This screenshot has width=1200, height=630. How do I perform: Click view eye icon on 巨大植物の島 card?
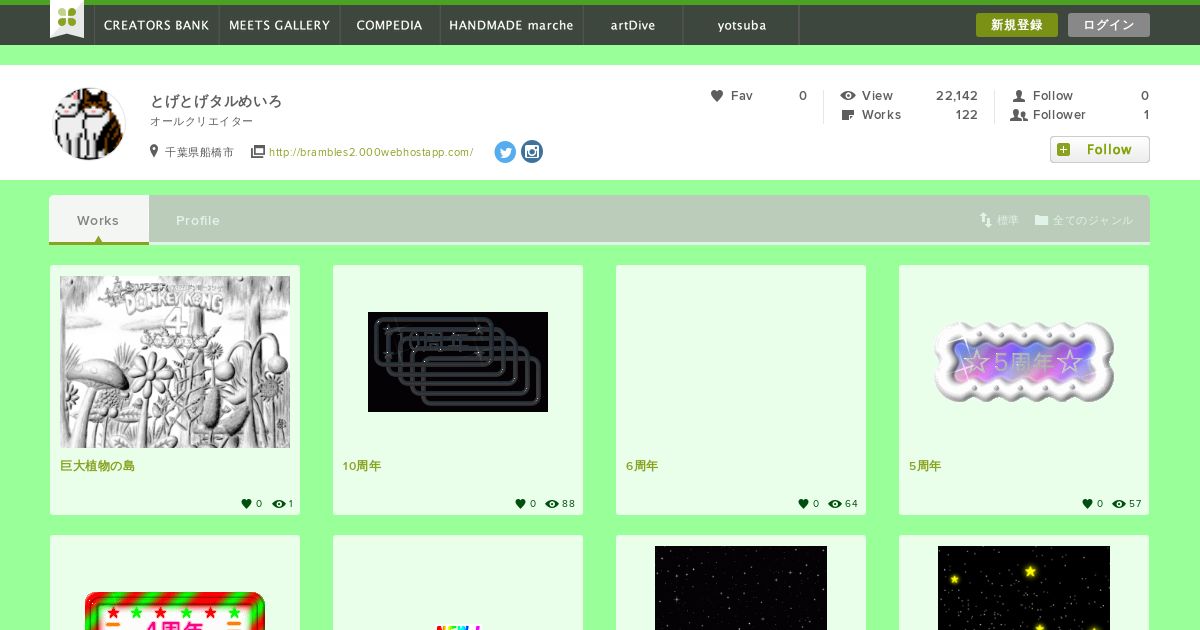pyautogui.click(x=278, y=504)
